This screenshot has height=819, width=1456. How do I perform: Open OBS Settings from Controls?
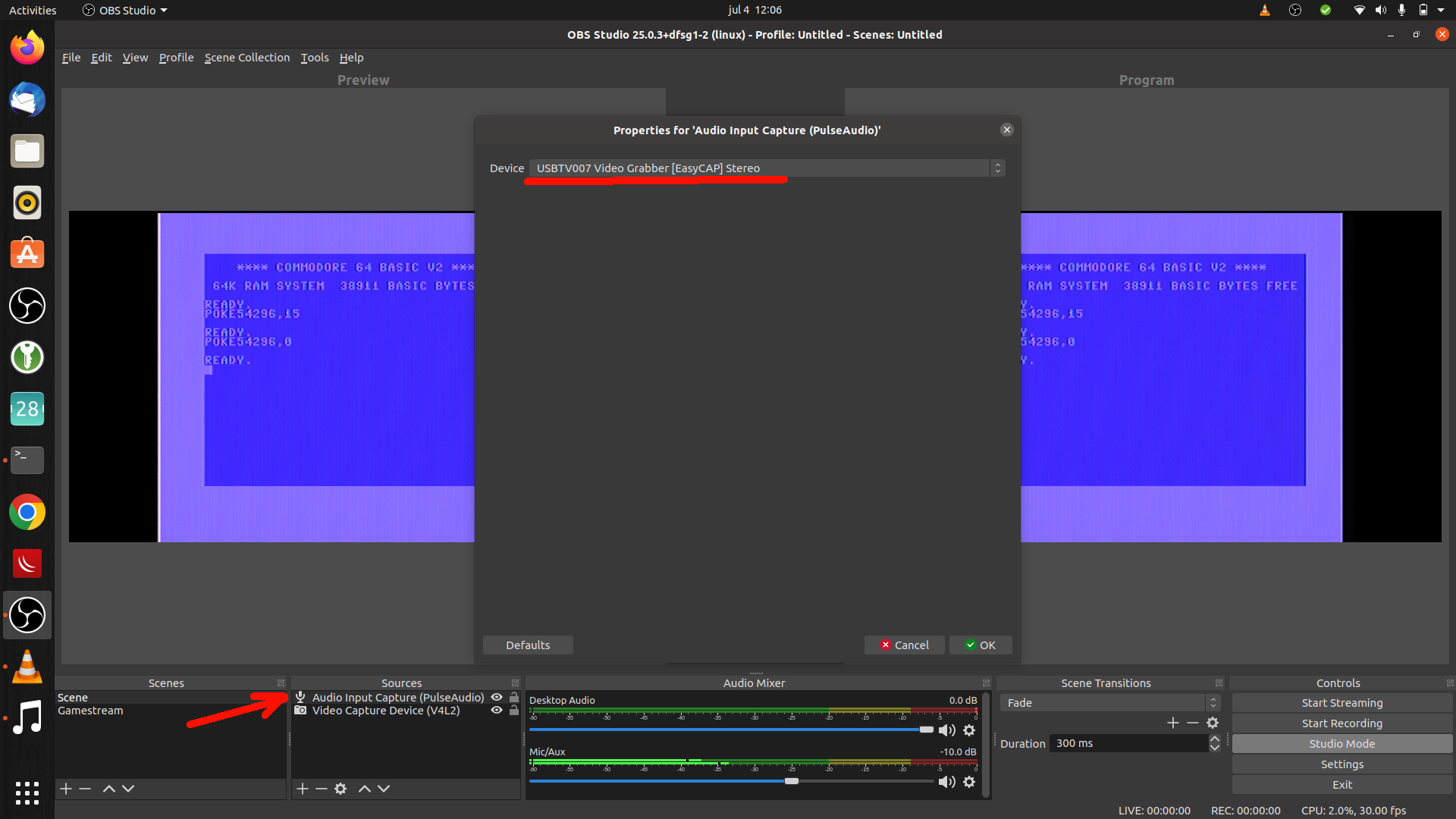pyautogui.click(x=1341, y=764)
